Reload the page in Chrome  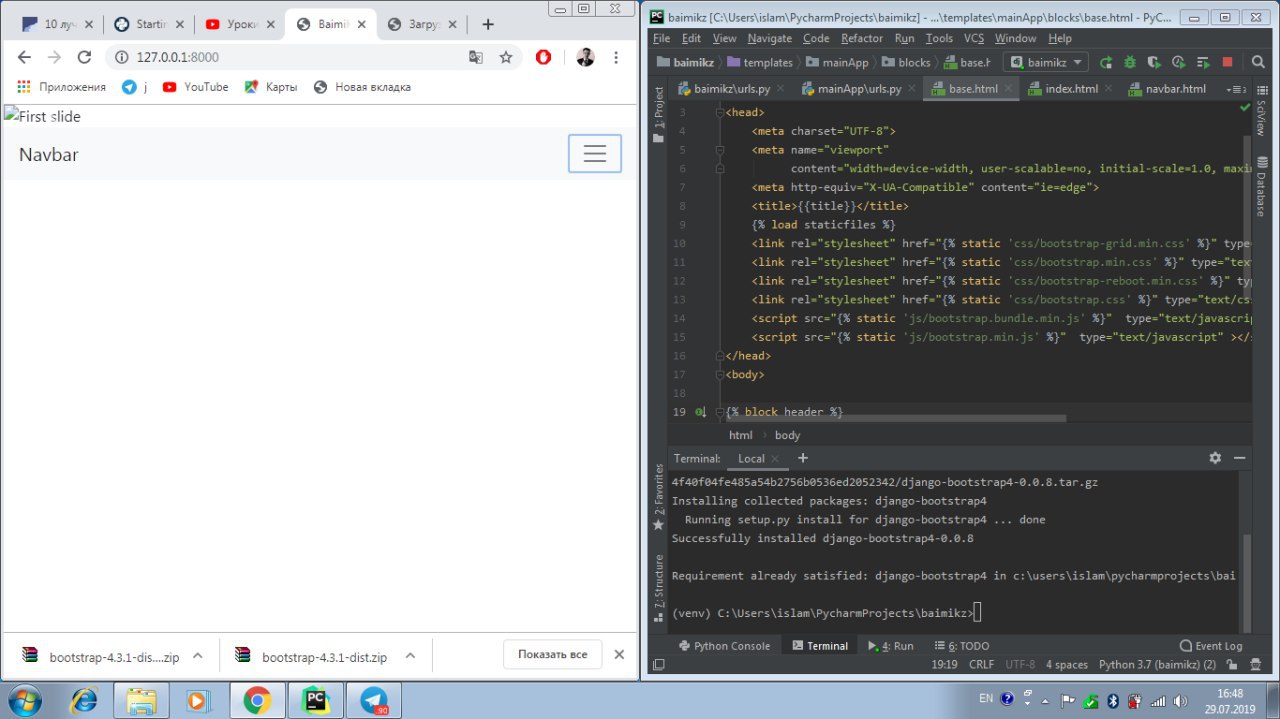pyautogui.click(x=84, y=57)
